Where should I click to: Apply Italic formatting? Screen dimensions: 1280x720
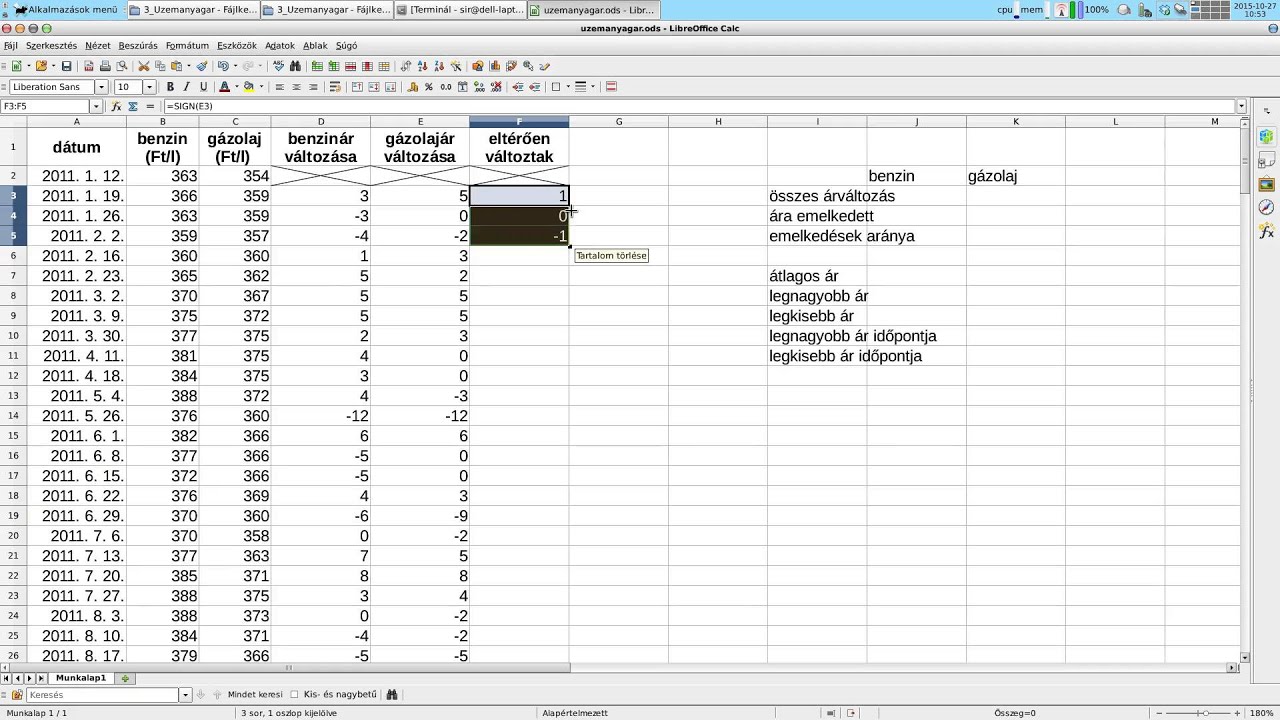186,87
